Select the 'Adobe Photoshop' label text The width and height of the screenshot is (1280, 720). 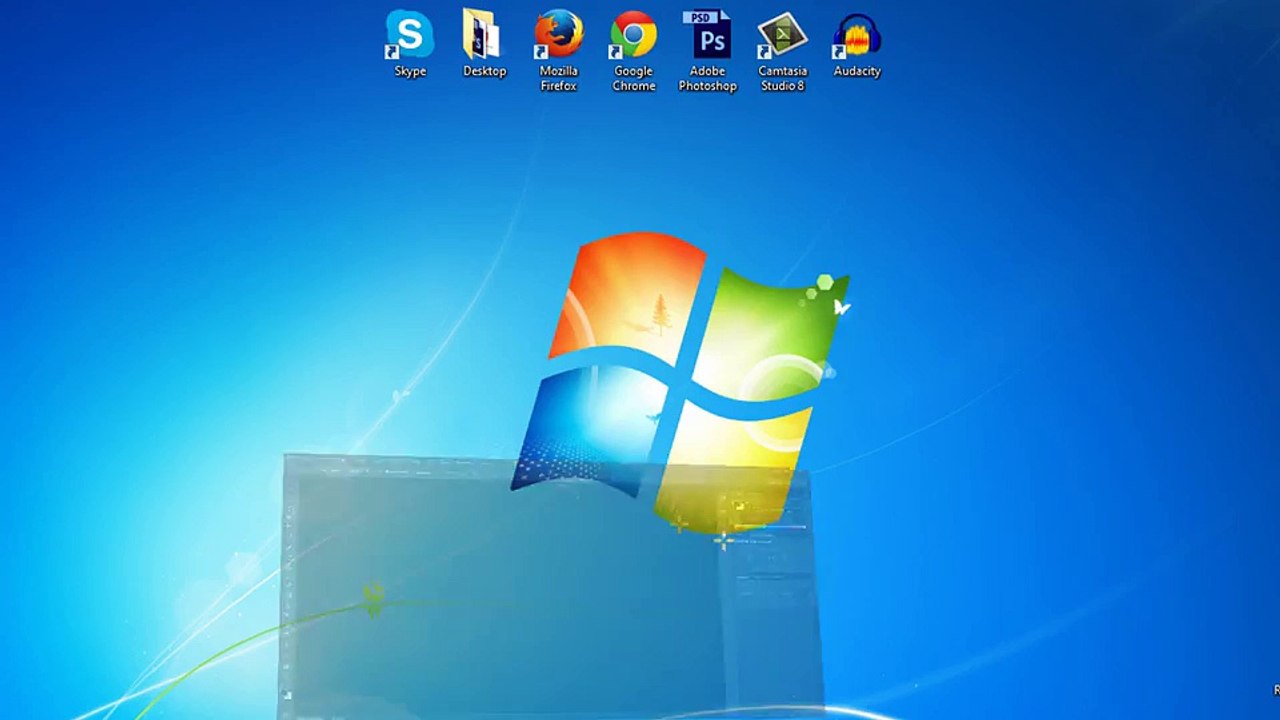pyautogui.click(x=707, y=78)
